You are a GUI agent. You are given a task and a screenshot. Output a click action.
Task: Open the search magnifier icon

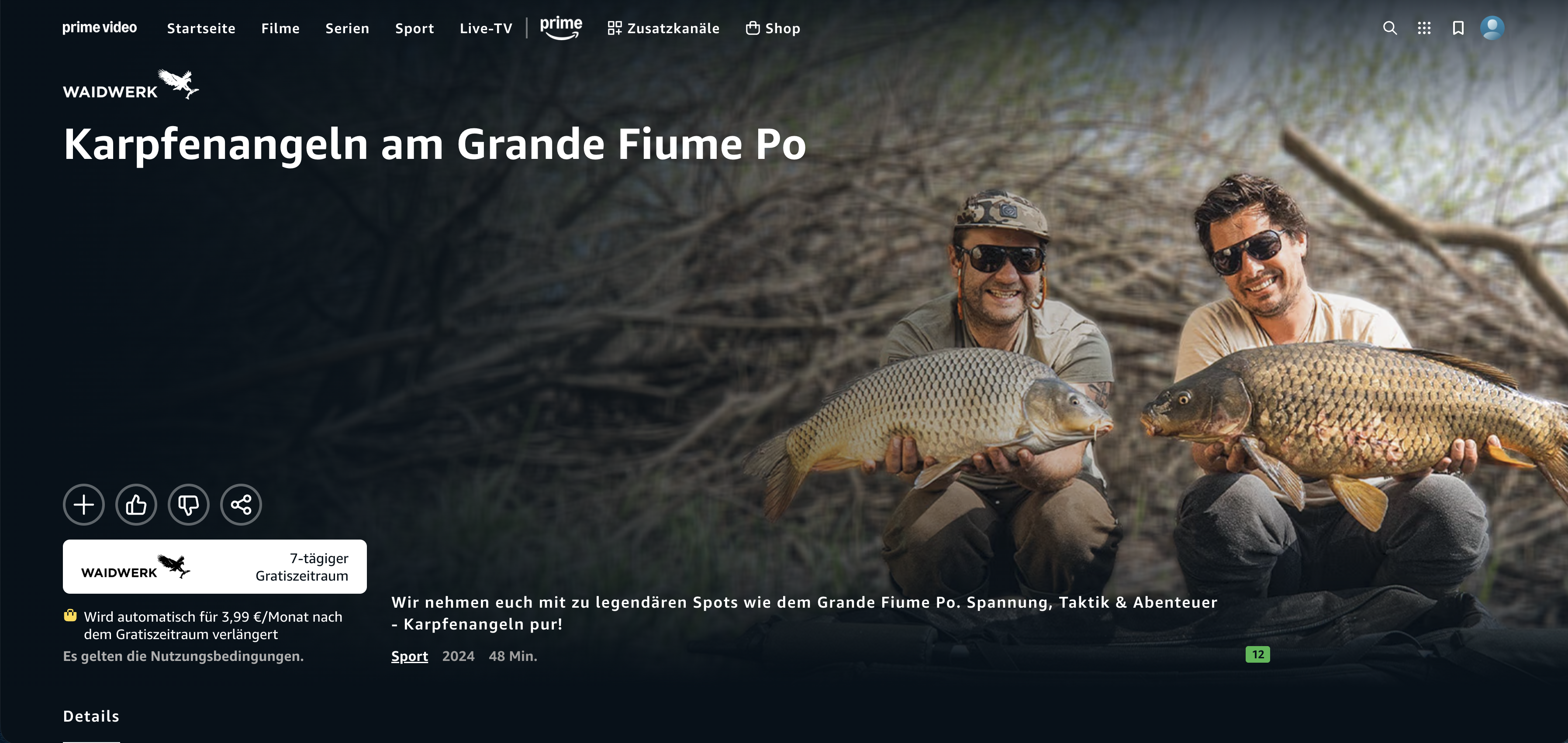tap(1390, 28)
